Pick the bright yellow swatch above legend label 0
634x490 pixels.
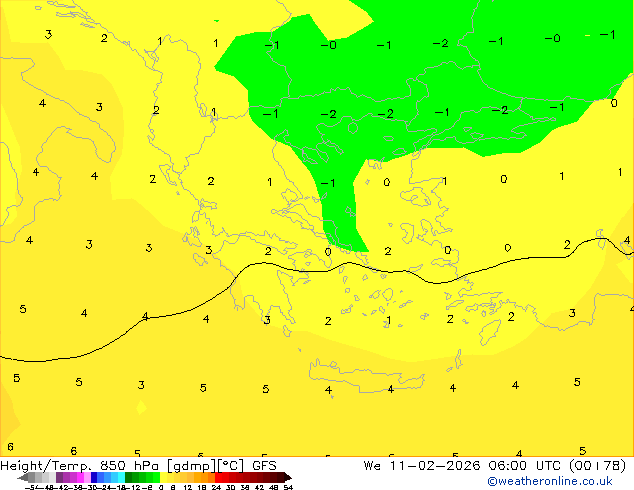click(163, 477)
